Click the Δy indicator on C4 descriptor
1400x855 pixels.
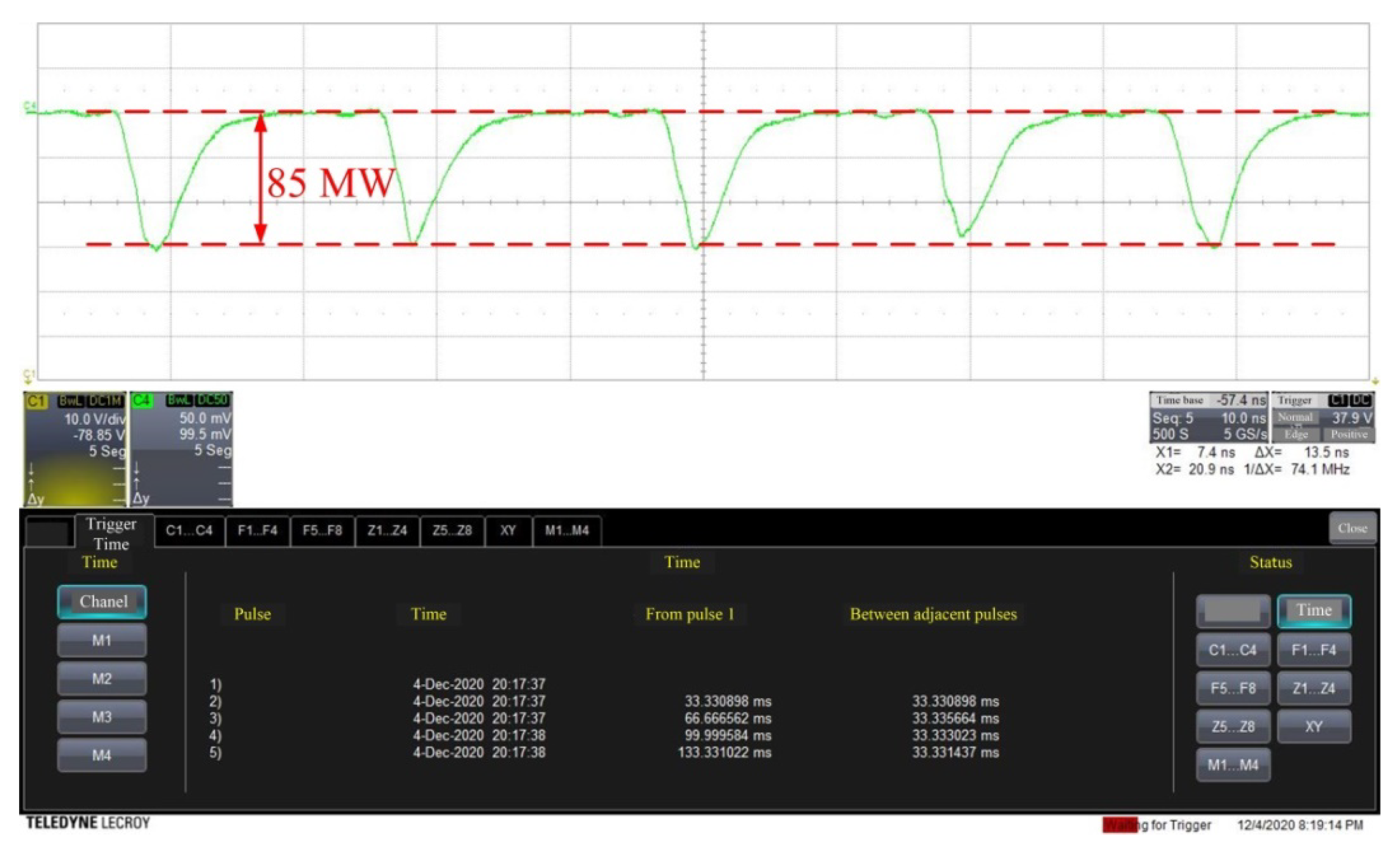(140, 499)
